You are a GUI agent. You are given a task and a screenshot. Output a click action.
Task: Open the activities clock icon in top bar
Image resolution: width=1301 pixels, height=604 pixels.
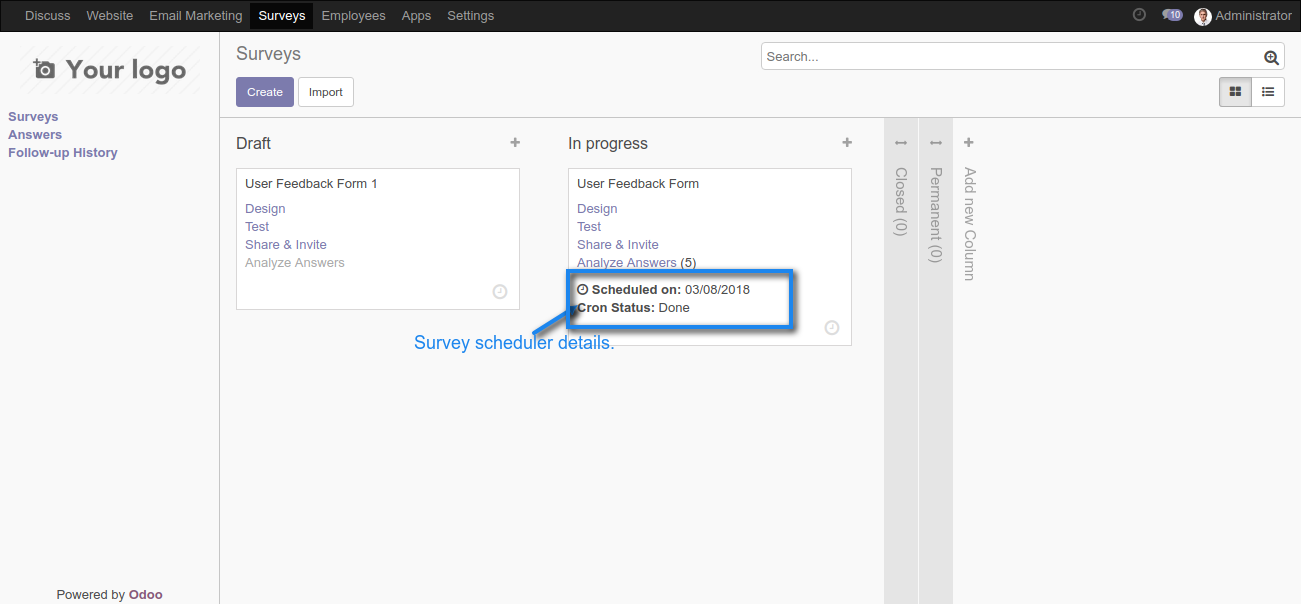click(x=1139, y=15)
